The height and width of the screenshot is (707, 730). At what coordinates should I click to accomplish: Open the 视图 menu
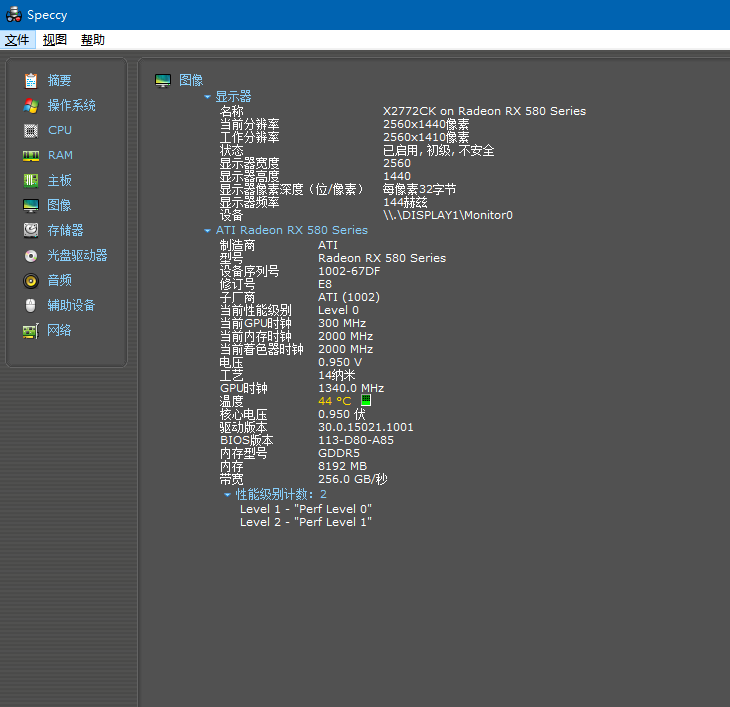[x=55, y=40]
